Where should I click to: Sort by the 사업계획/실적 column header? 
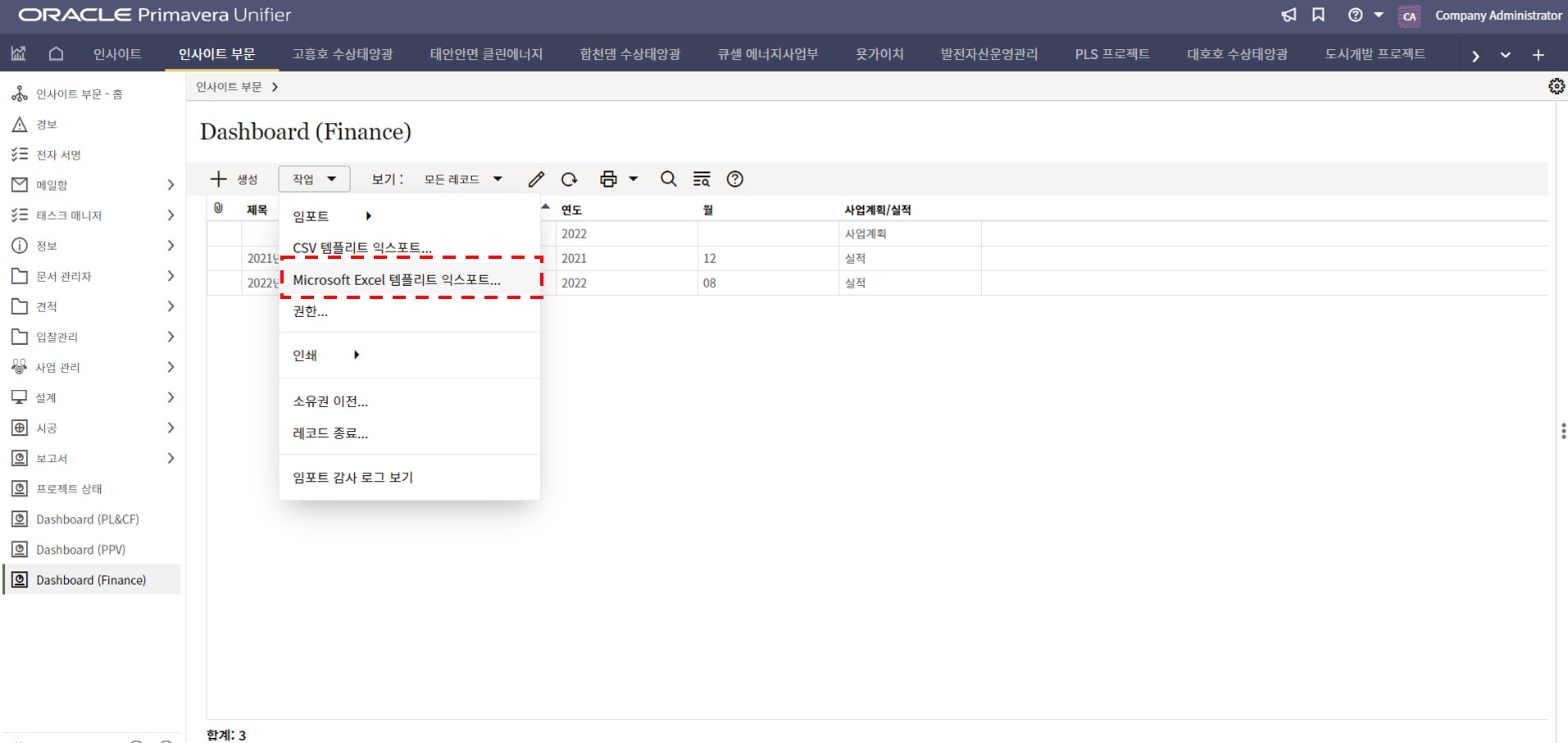tap(877, 210)
